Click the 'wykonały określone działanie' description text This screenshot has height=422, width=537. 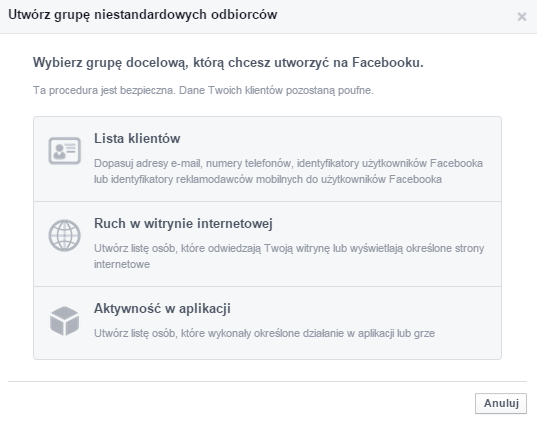click(264, 333)
